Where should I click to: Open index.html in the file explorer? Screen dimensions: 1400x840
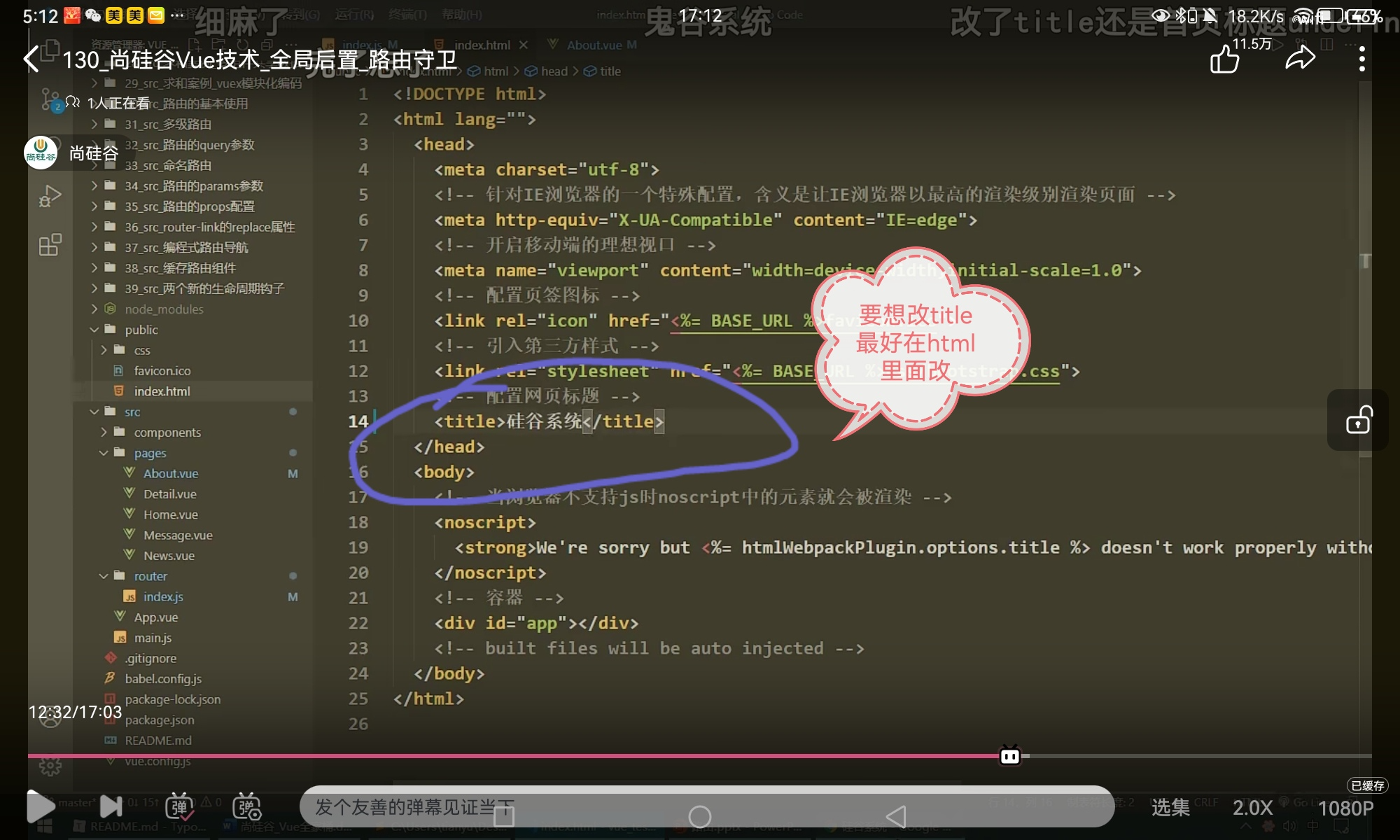[x=162, y=391]
